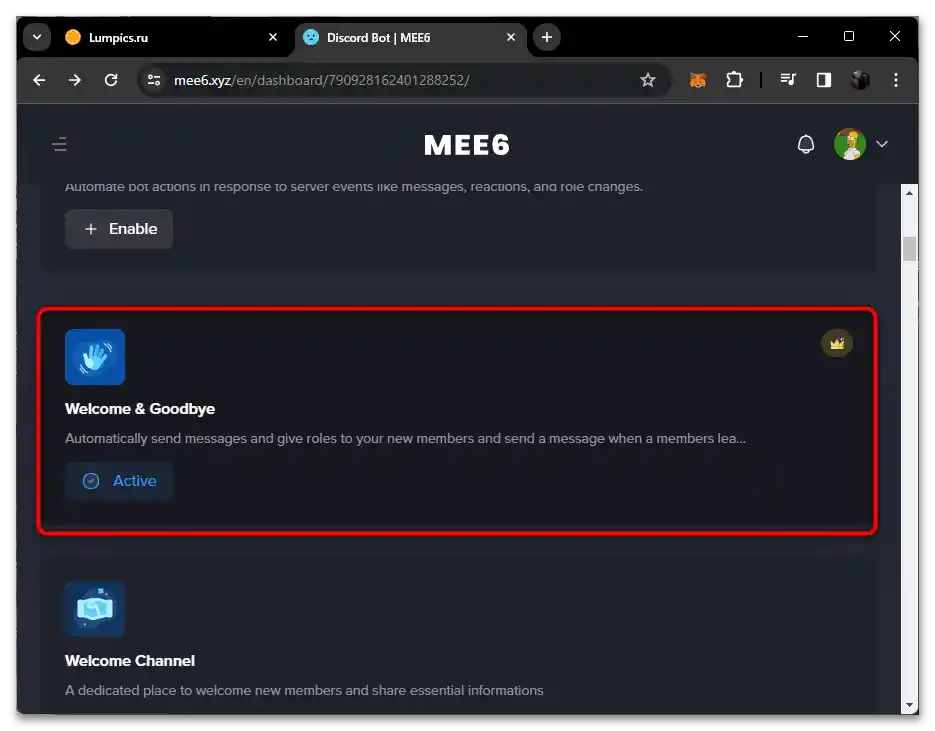935x731 pixels.
Task: Click the premium crown badge icon
Action: 837,344
